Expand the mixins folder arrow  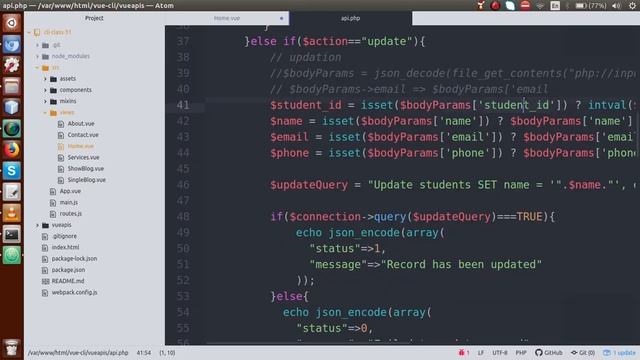coord(45,101)
